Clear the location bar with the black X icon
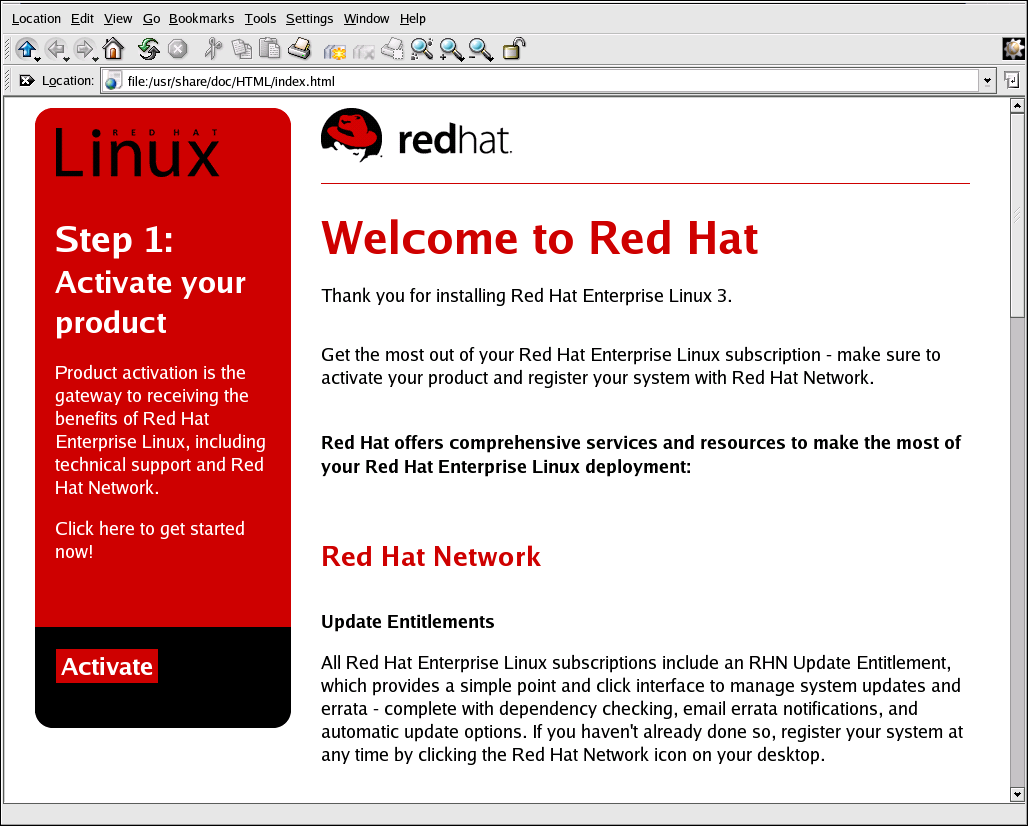Screen dimensions: 1028x826 pos(26,80)
